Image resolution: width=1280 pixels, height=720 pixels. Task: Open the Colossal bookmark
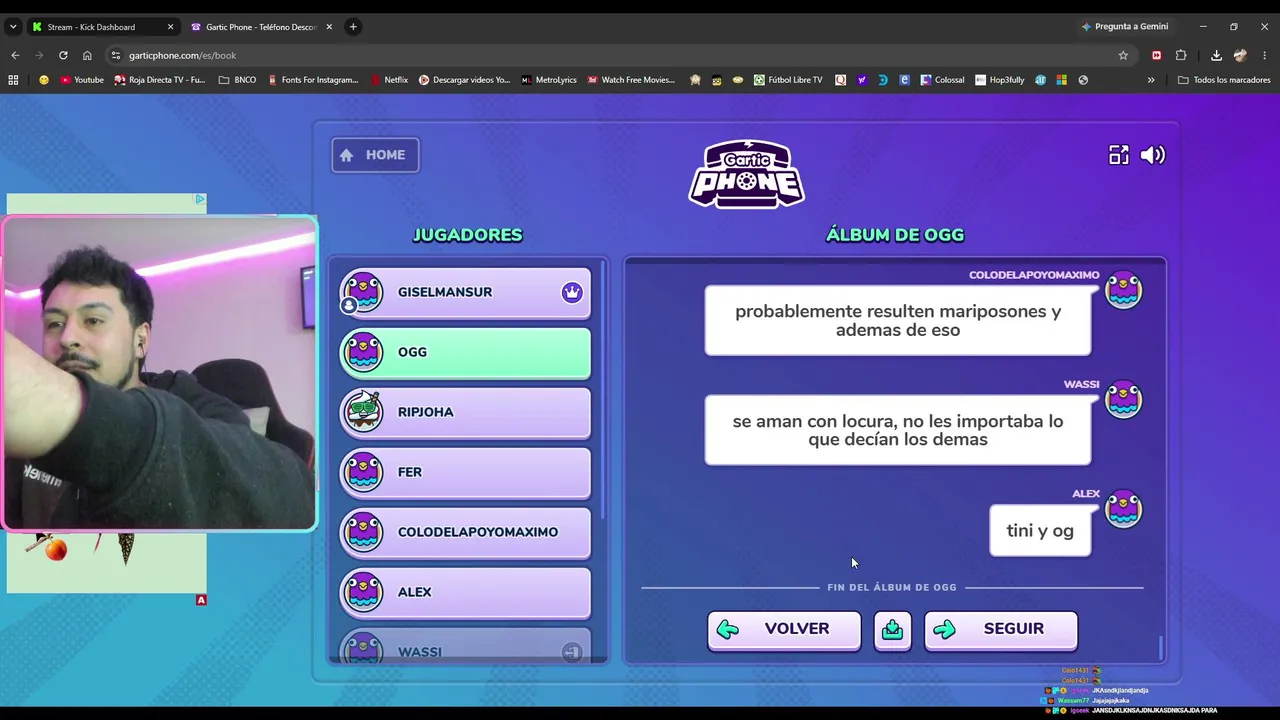943,80
